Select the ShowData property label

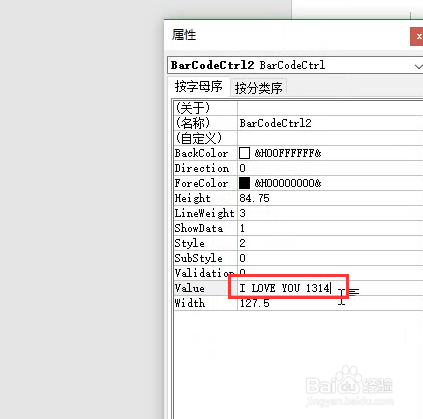(x=199, y=228)
